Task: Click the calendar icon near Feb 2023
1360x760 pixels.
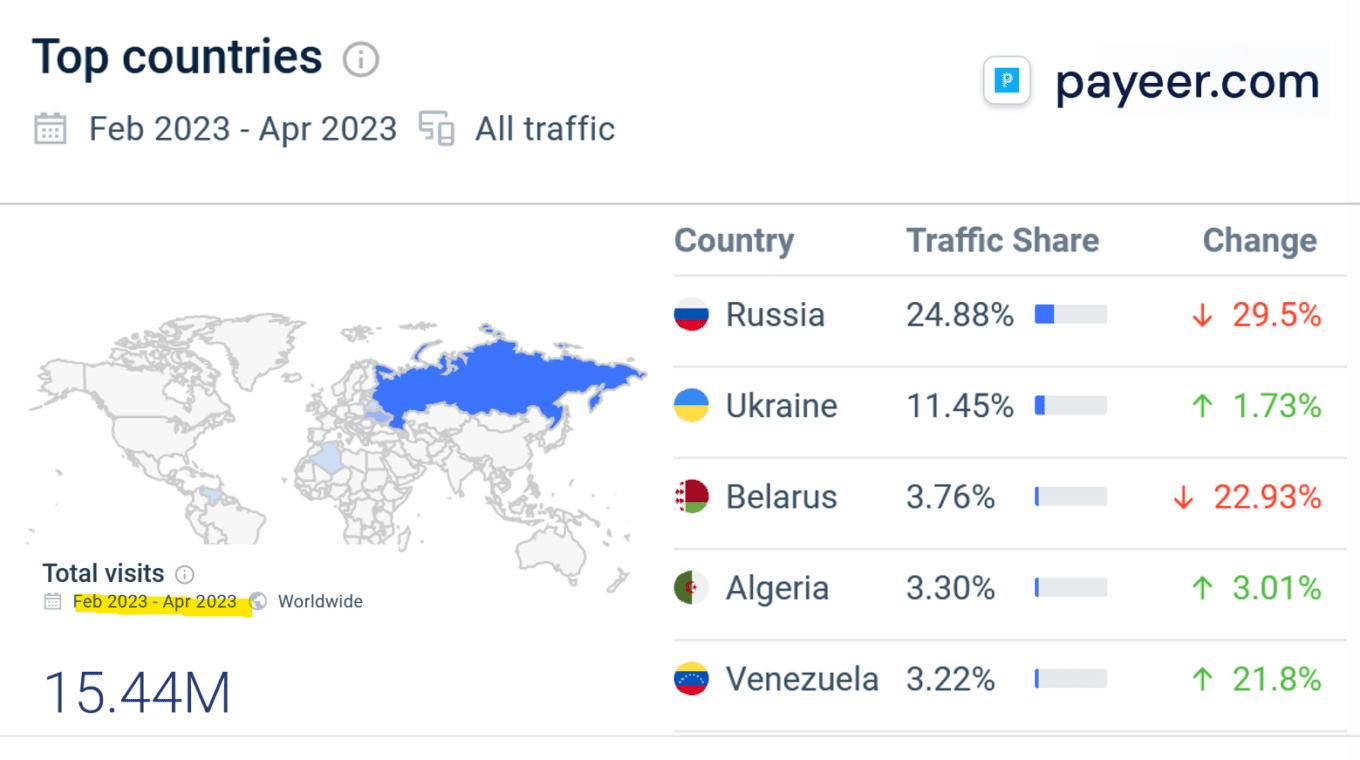Action: point(50,129)
